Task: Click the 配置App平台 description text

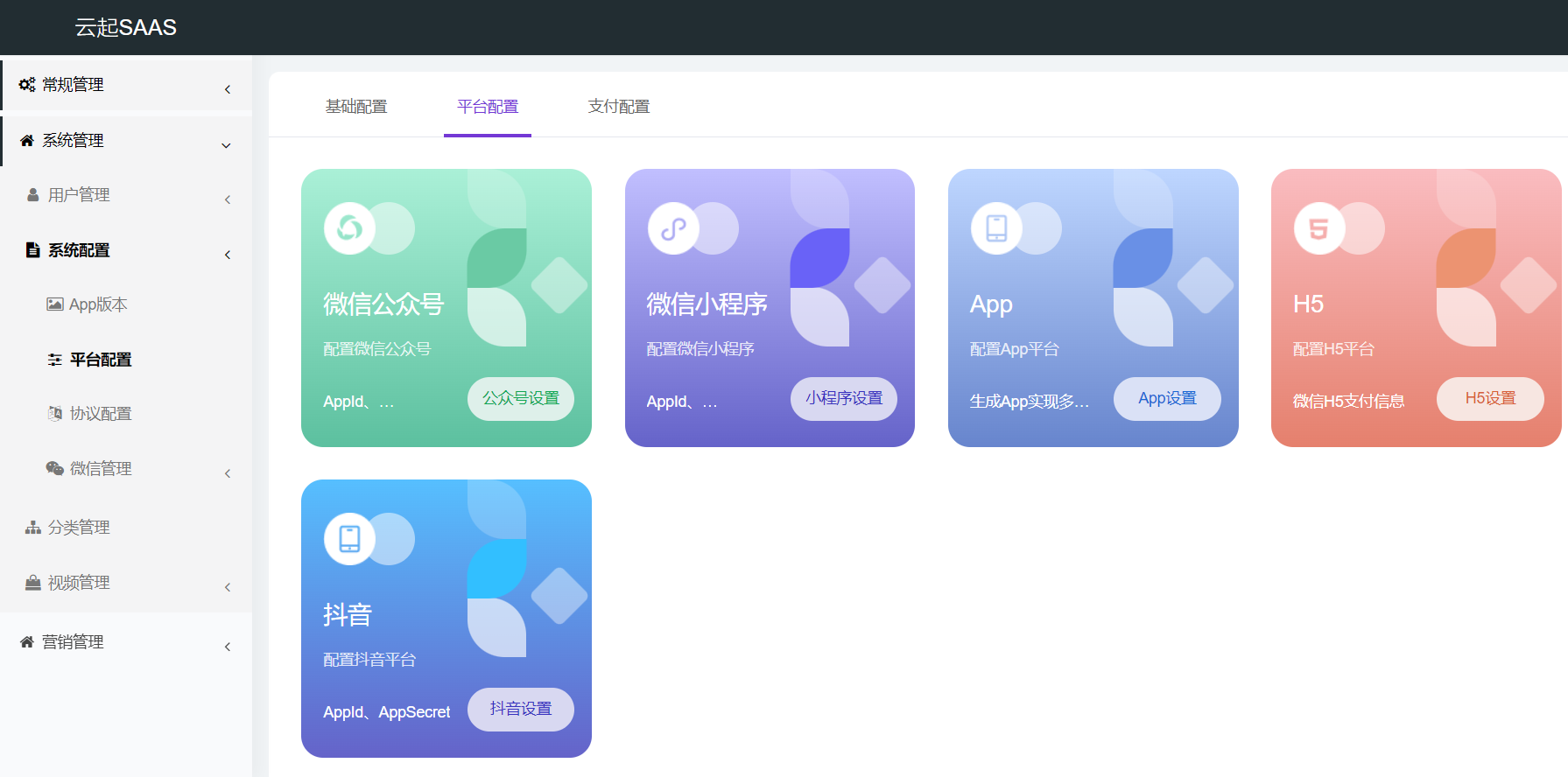Action: [x=1014, y=349]
